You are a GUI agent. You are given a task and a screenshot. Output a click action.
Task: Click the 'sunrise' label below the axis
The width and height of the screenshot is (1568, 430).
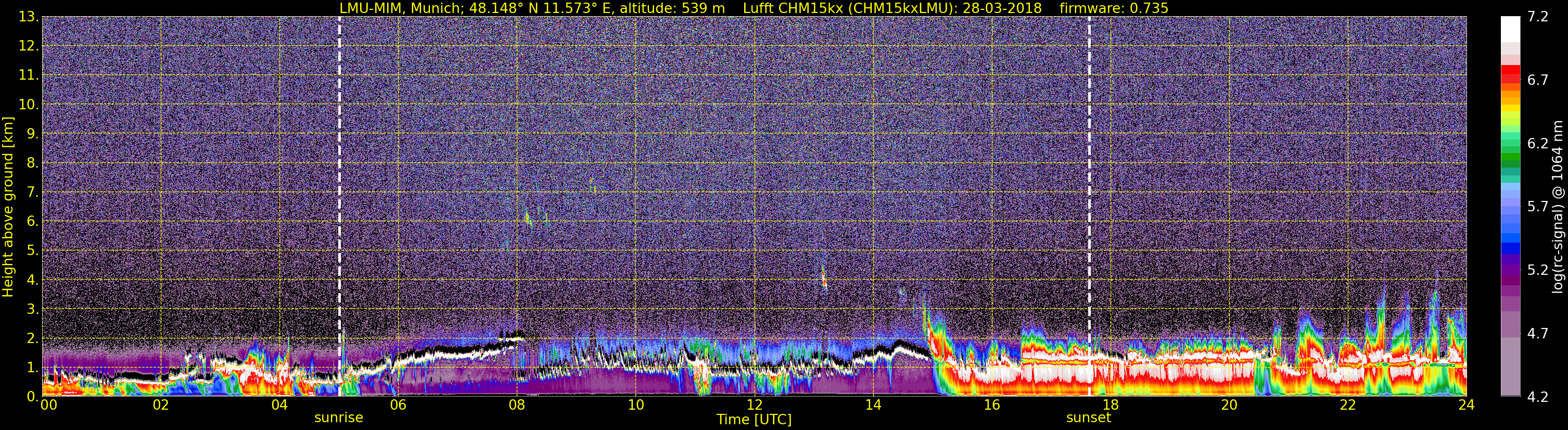pyautogui.click(x=338, y=418)
